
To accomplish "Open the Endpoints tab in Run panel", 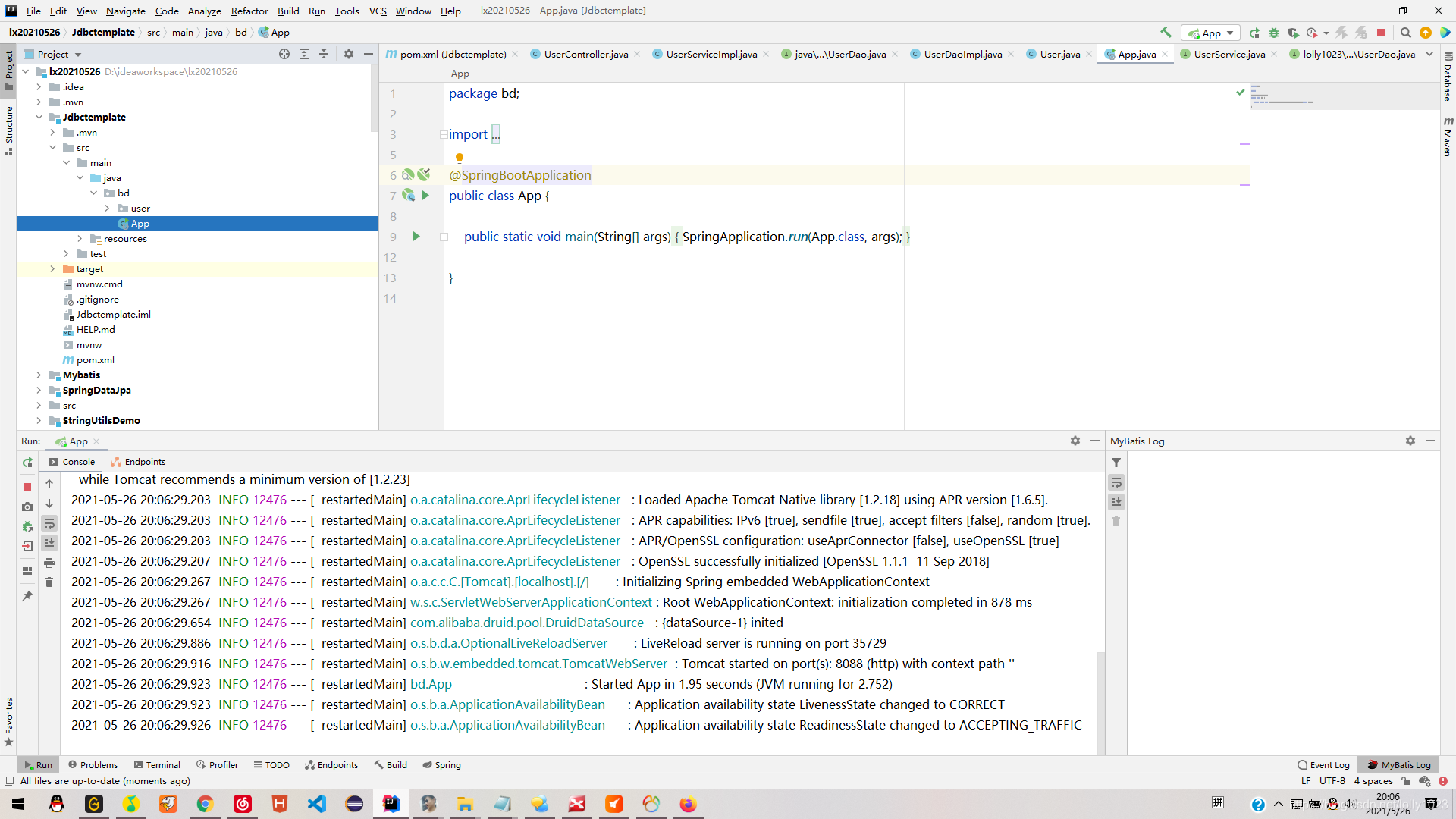I will (138, 462).
